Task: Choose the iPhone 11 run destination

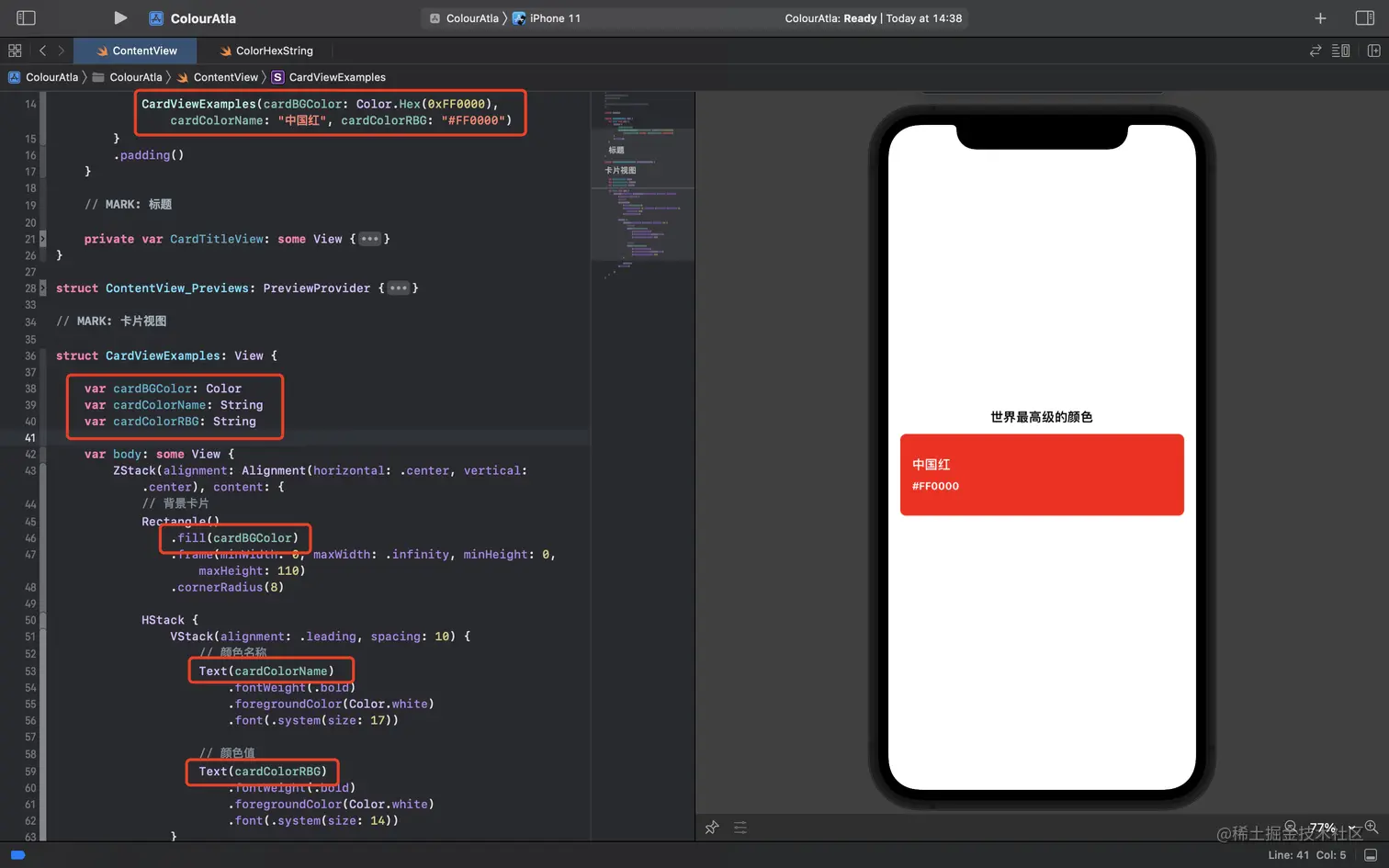Action: click(547, 18)
